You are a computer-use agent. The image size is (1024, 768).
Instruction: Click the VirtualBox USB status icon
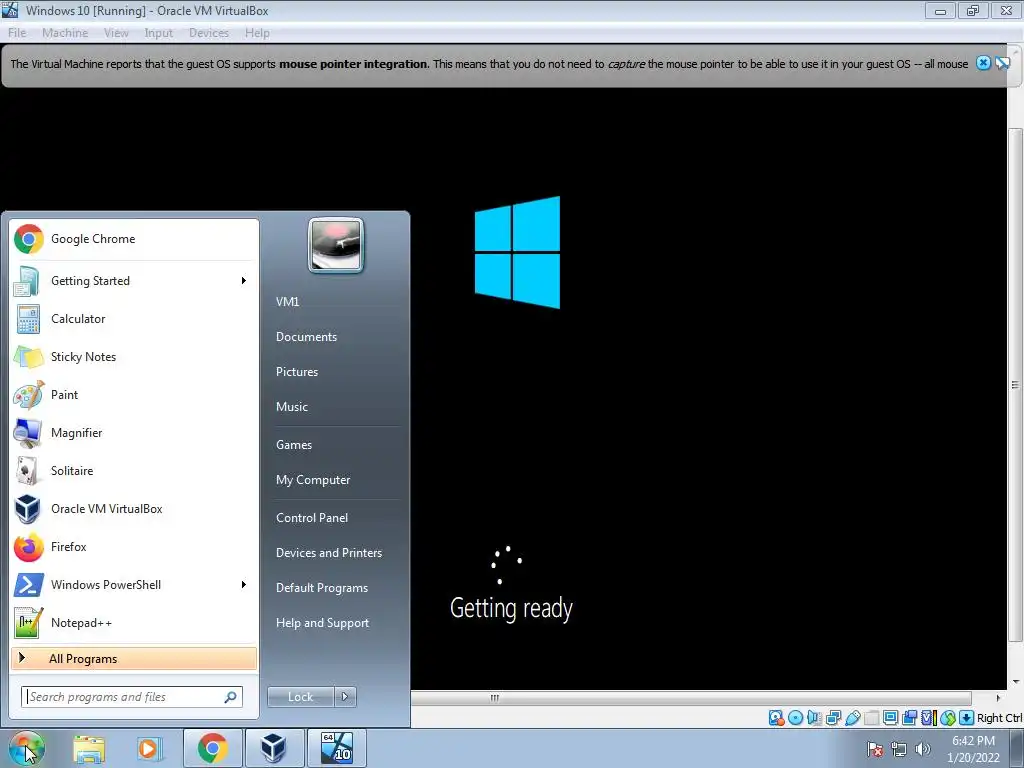click(852, 718)
